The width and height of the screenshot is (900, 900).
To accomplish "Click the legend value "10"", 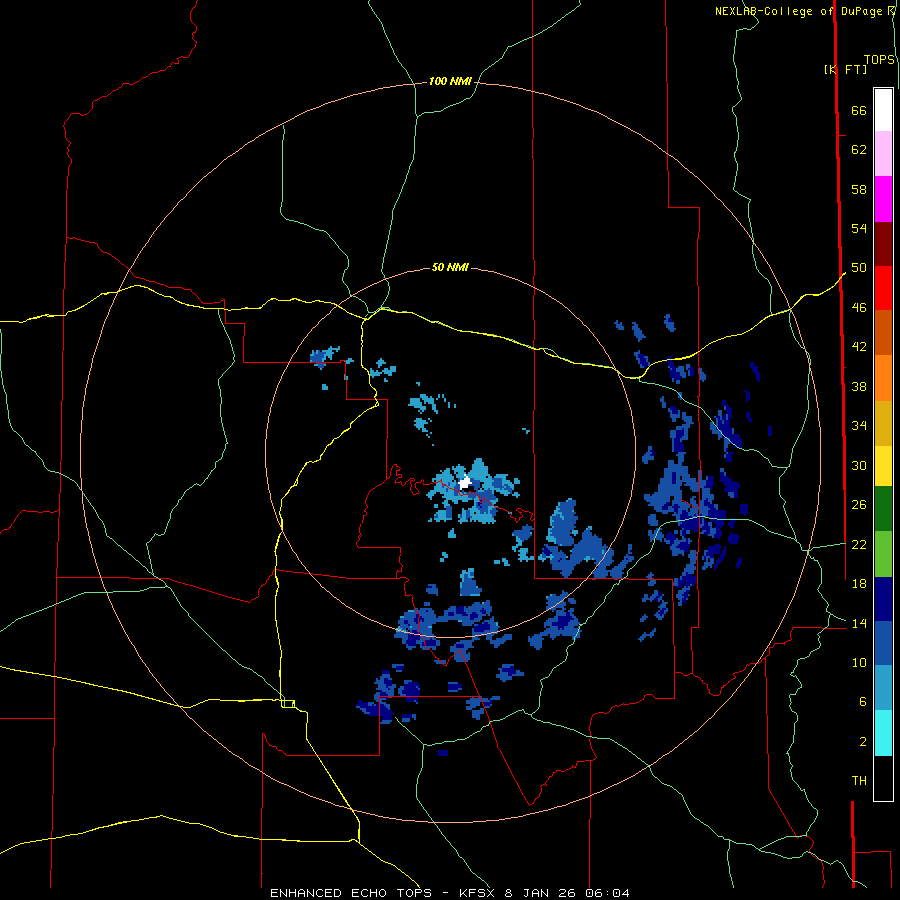I will (x=859, y=663).
